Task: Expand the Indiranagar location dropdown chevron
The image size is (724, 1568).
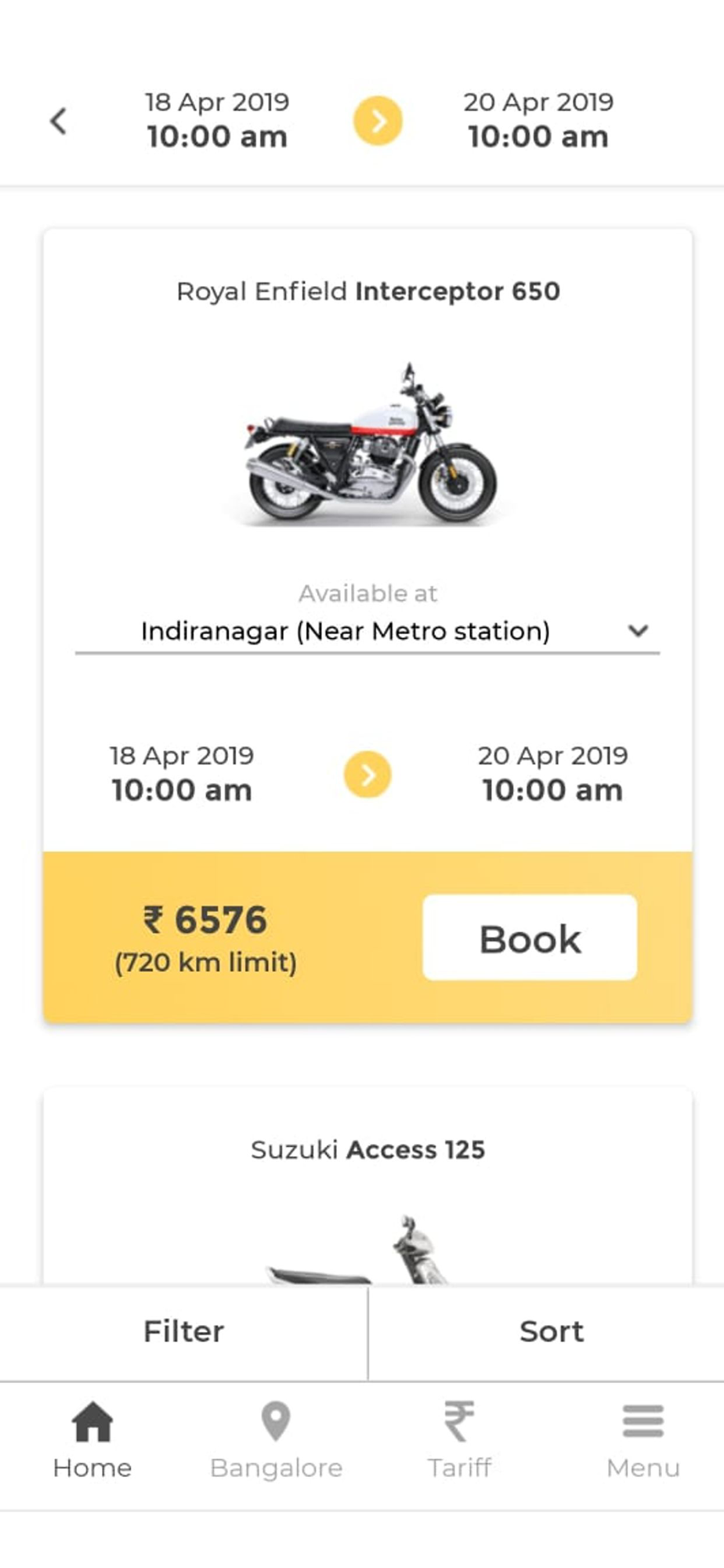Action: click(x=639, y=630)
